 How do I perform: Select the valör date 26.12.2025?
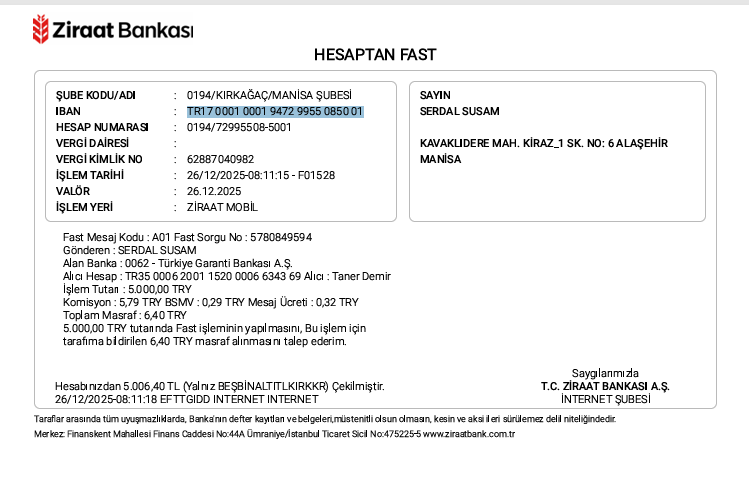(x=214, y=191)
